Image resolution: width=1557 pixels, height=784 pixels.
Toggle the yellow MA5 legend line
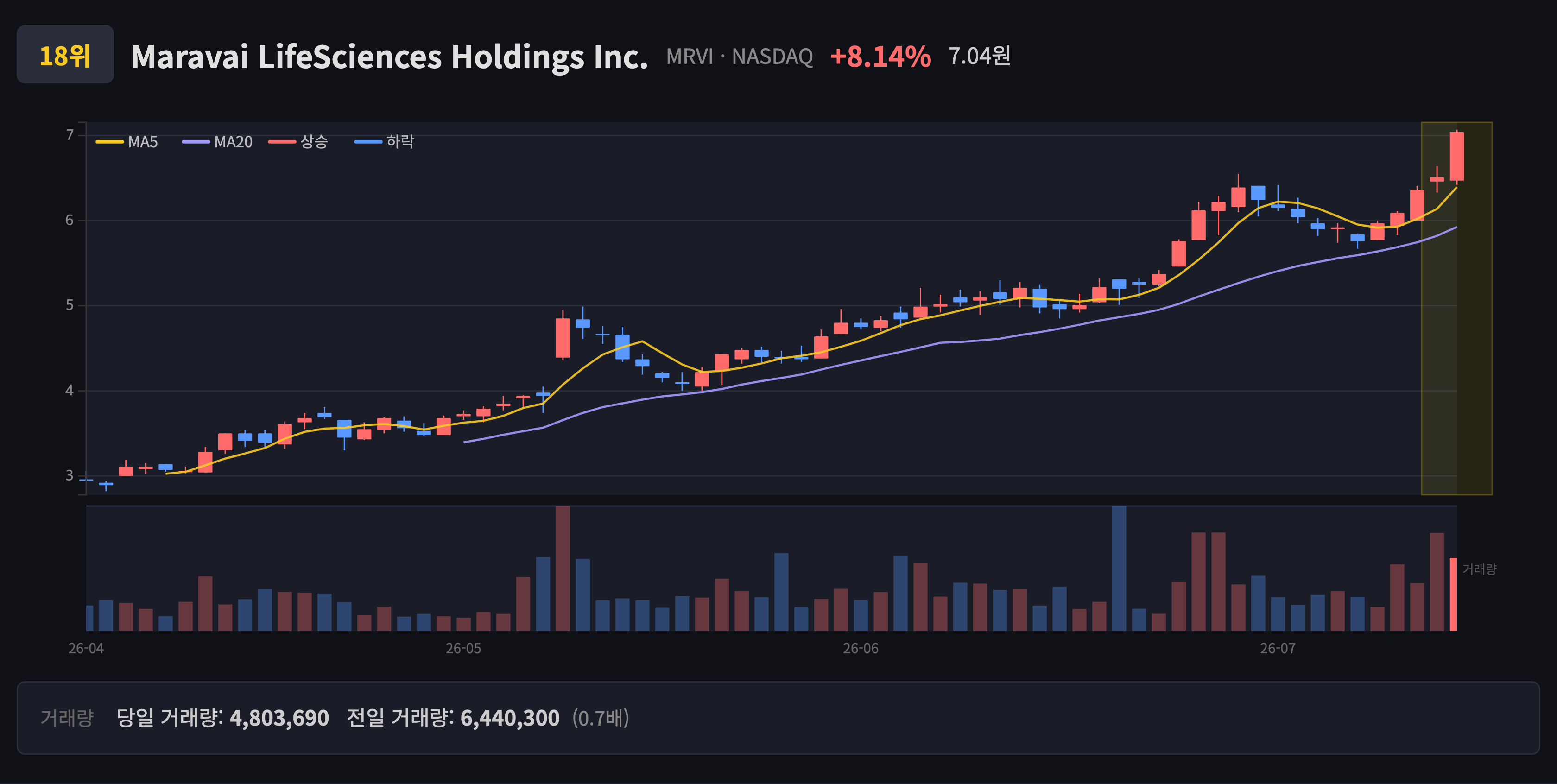pyautogui.click(x=109, y=142)
